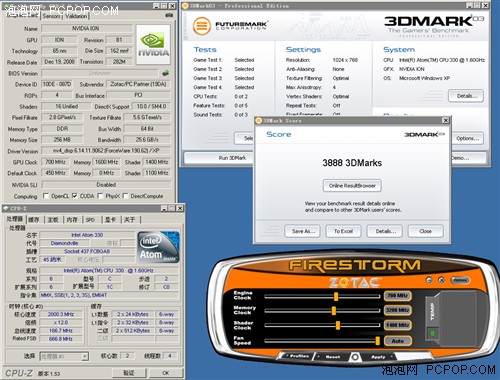Screen dimensions: 500x380
Task: Tick the PhysX checkbox
Action: 100,196
